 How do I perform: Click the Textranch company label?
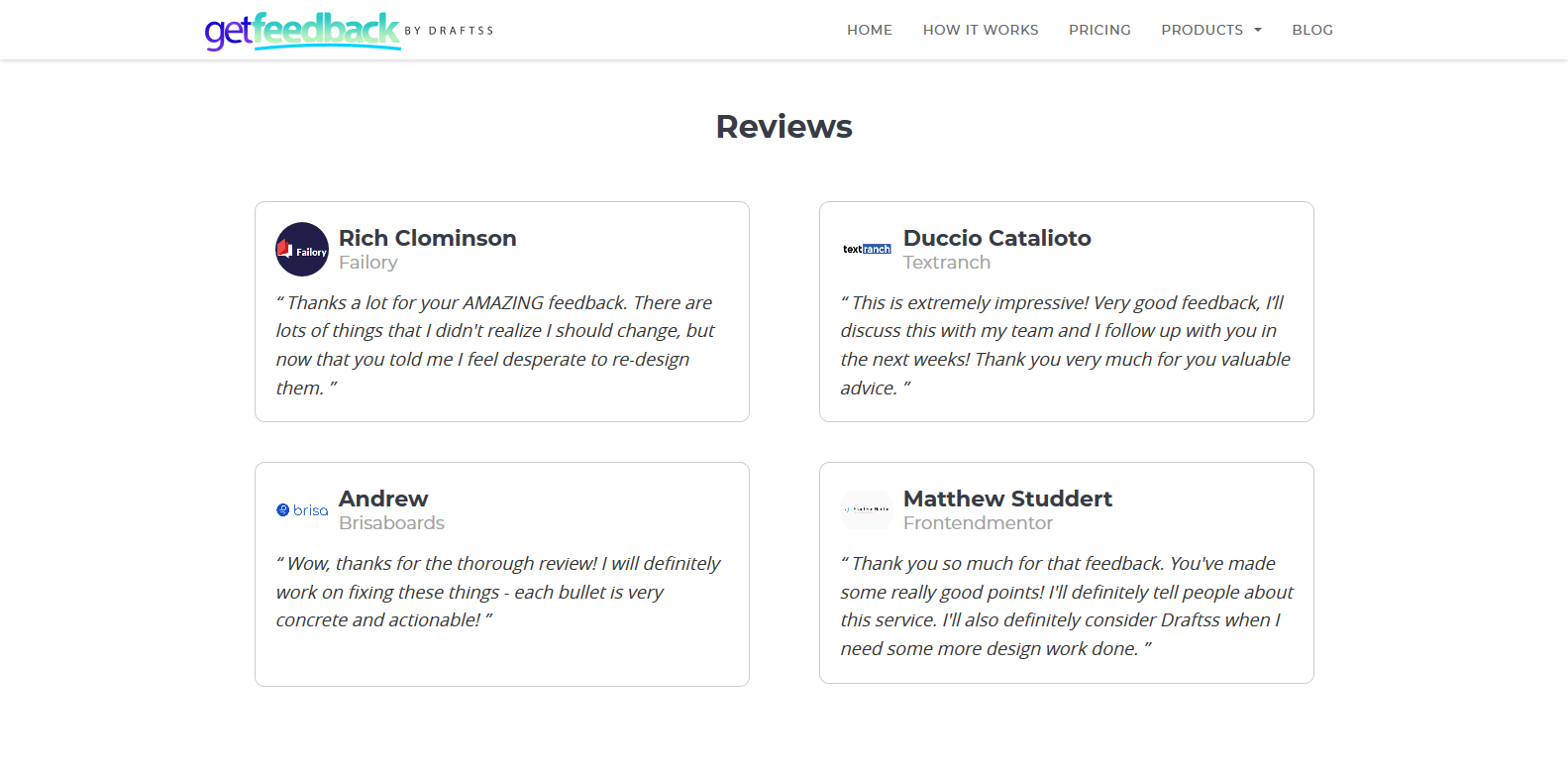pyautogui.click(x=946, y=263)
